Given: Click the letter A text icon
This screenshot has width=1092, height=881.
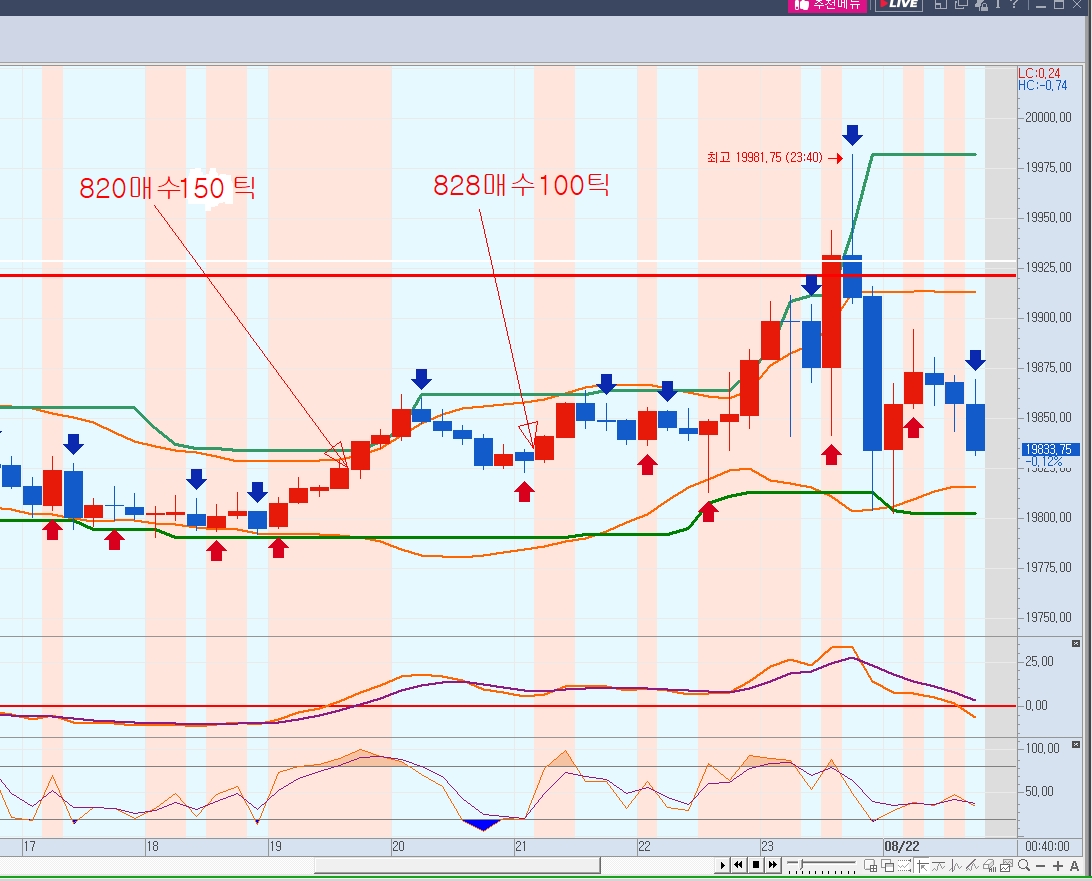Looking at the screenshot, I should coord(1075,866).
